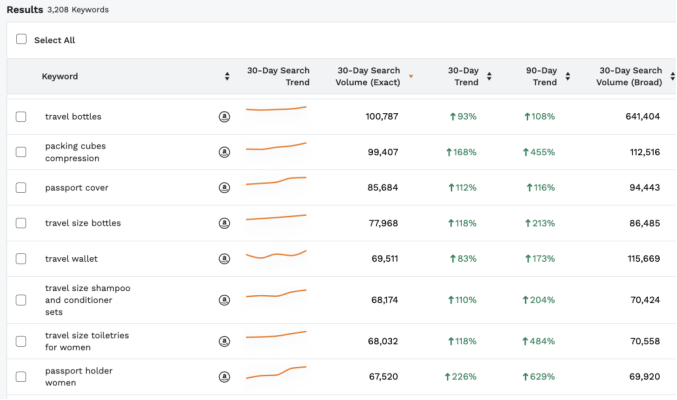
Task: Sort by 30-Day Search Volume (Exact)
Action: pyautogui.click(x=411, y=77)
